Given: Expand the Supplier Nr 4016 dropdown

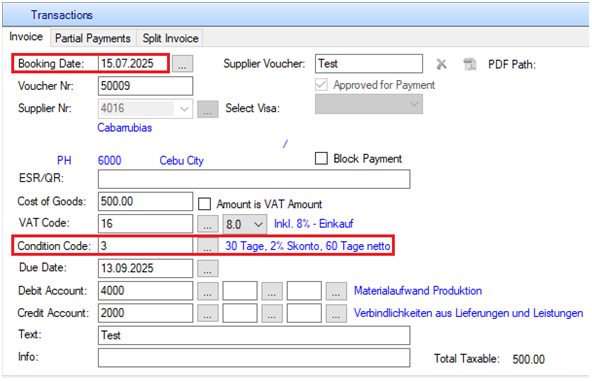Looking at the screenshot, I should pos(184,109).
